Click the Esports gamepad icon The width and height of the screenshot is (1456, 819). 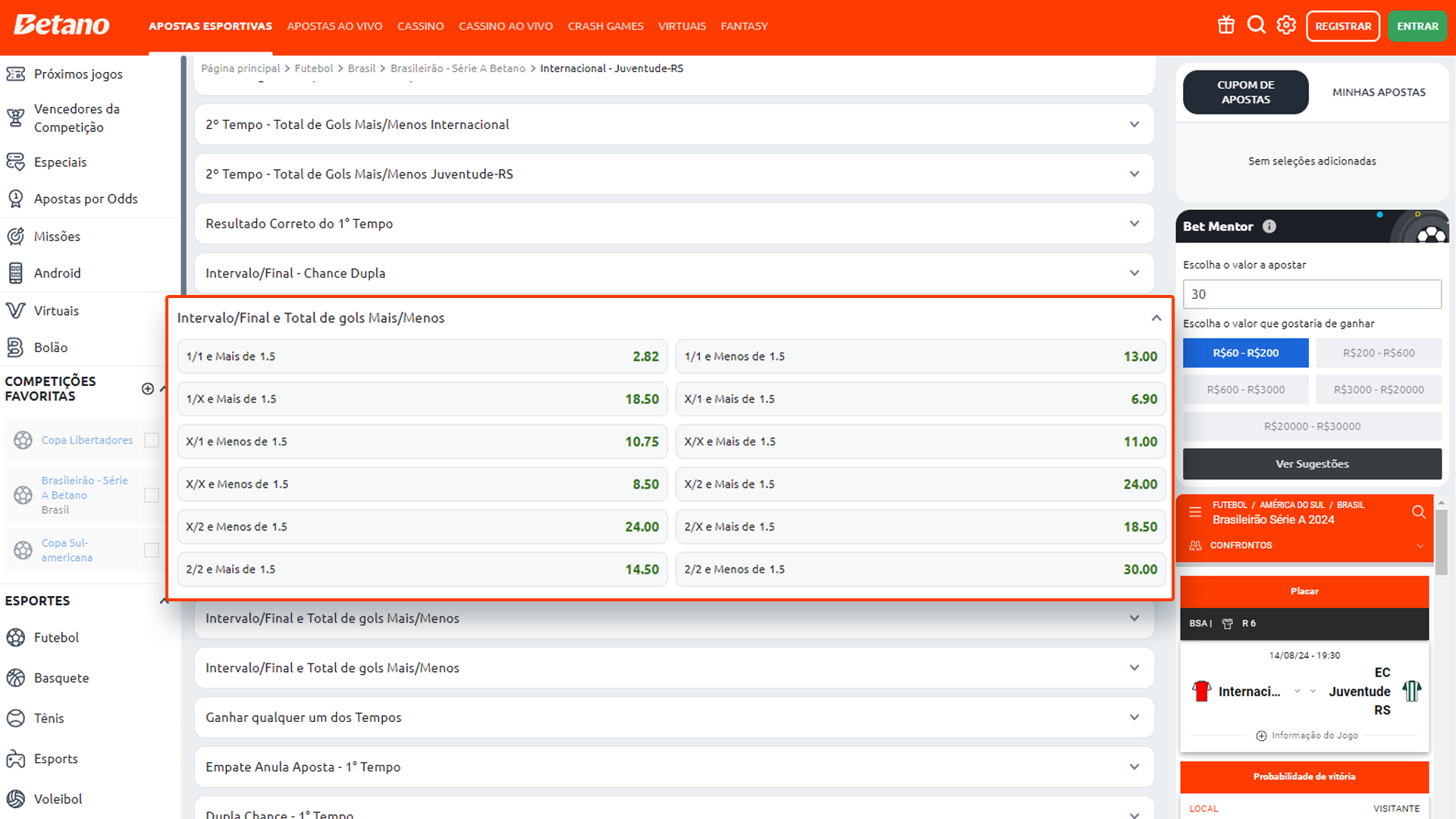[x=15, y=758]
